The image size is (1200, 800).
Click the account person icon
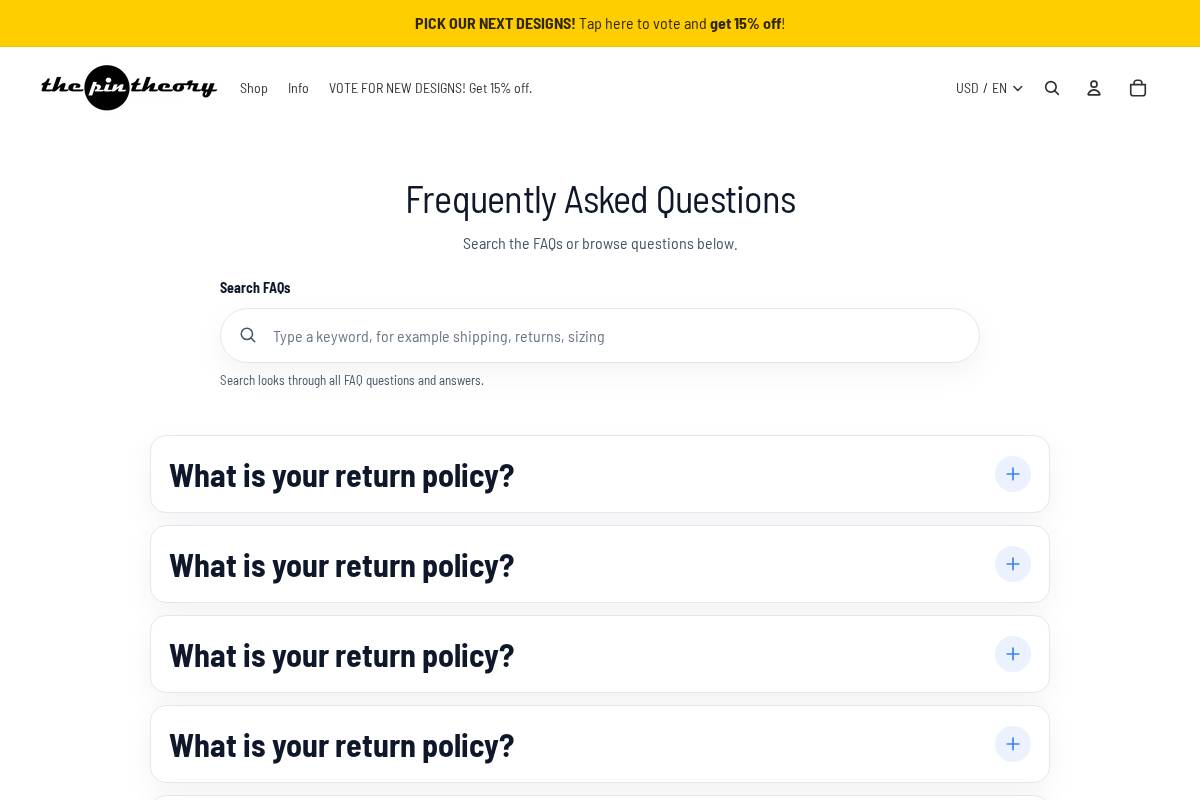tap(1094, 88)
